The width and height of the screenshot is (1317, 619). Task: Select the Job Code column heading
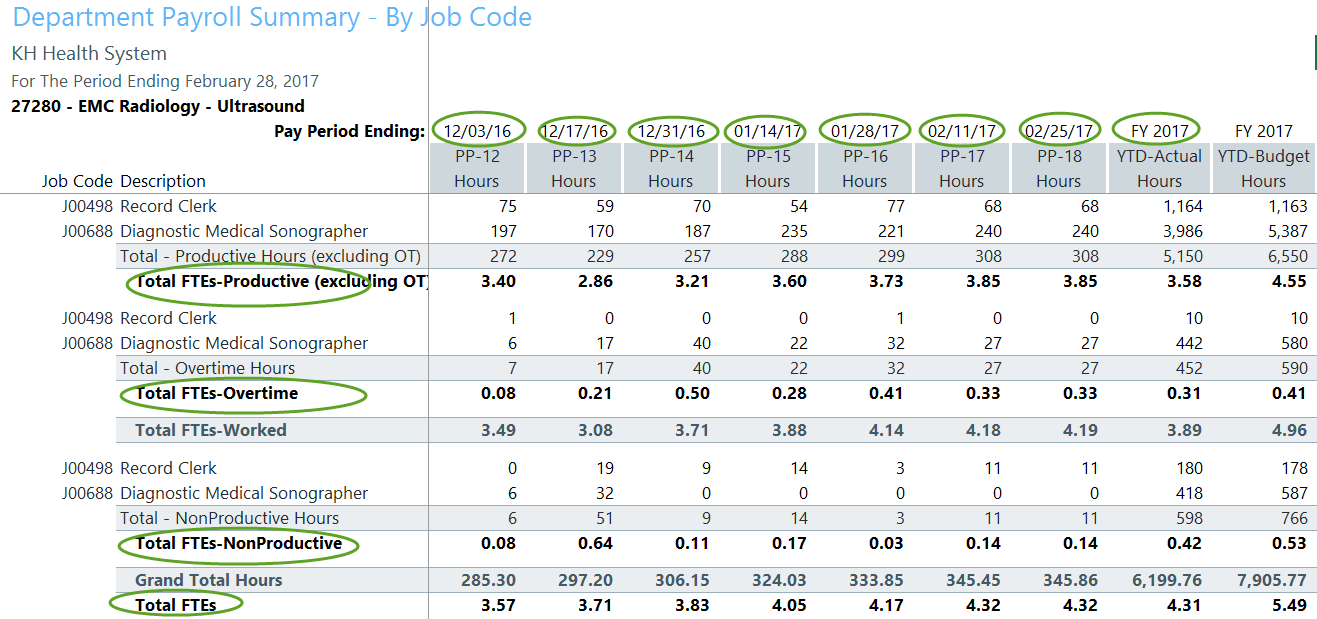[78, 181]
